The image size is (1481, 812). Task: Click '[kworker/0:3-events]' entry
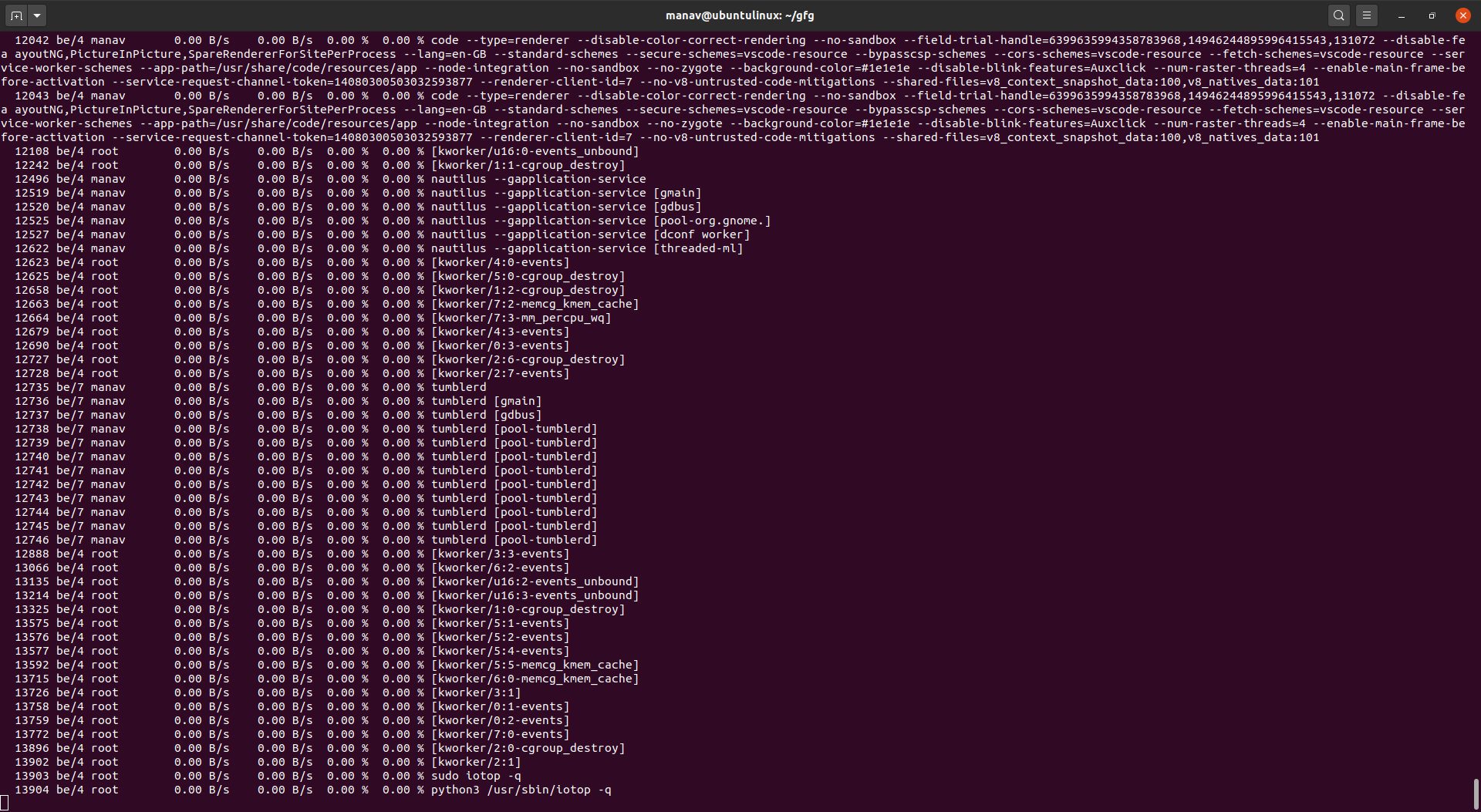click(501, 345)
